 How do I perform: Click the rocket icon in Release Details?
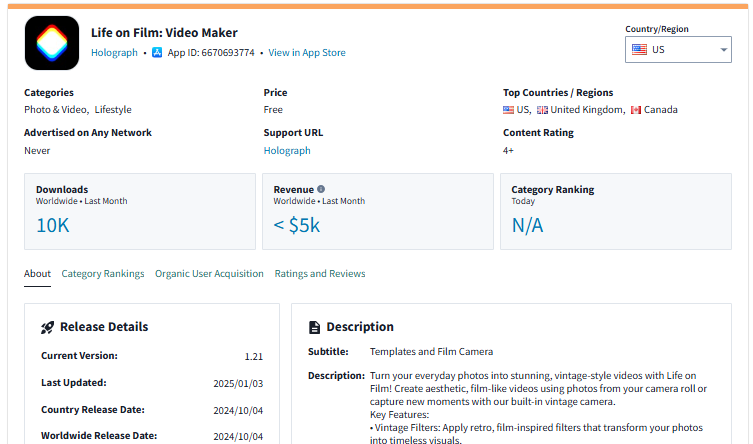pyautogui.click(x=47, y=327)
